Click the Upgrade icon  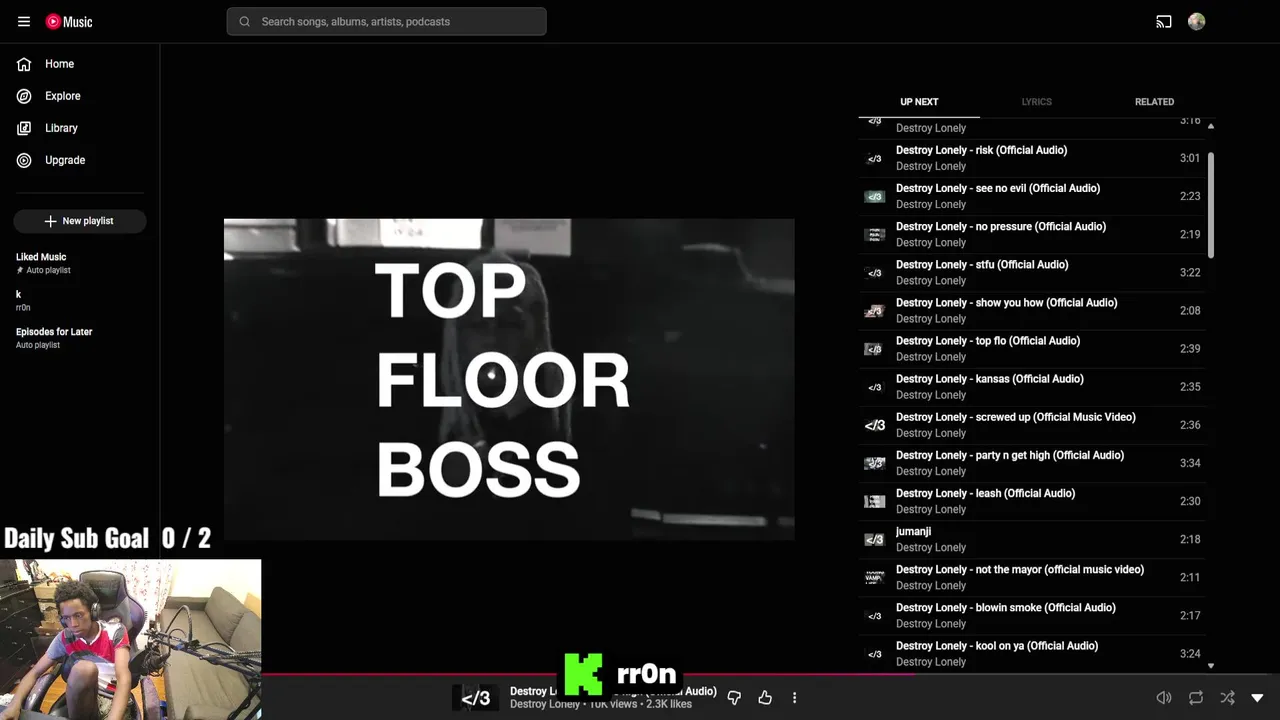click(x=24, y=160)
